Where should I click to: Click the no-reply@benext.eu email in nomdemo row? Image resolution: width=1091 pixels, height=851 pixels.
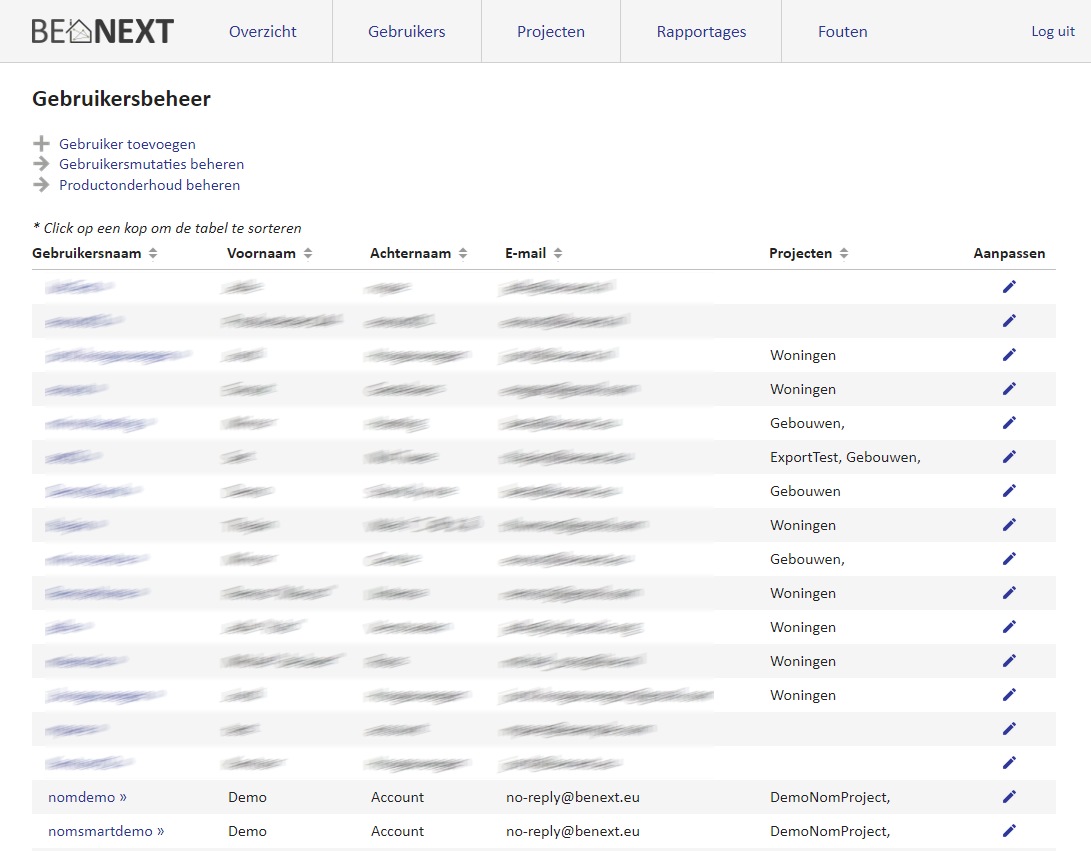pos(573,797)
